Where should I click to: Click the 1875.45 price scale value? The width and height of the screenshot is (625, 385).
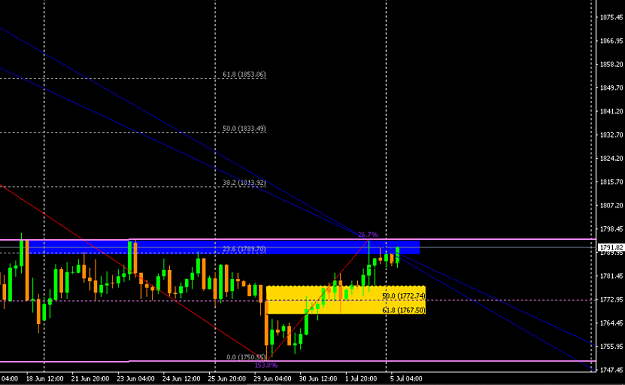click(611, 17)
